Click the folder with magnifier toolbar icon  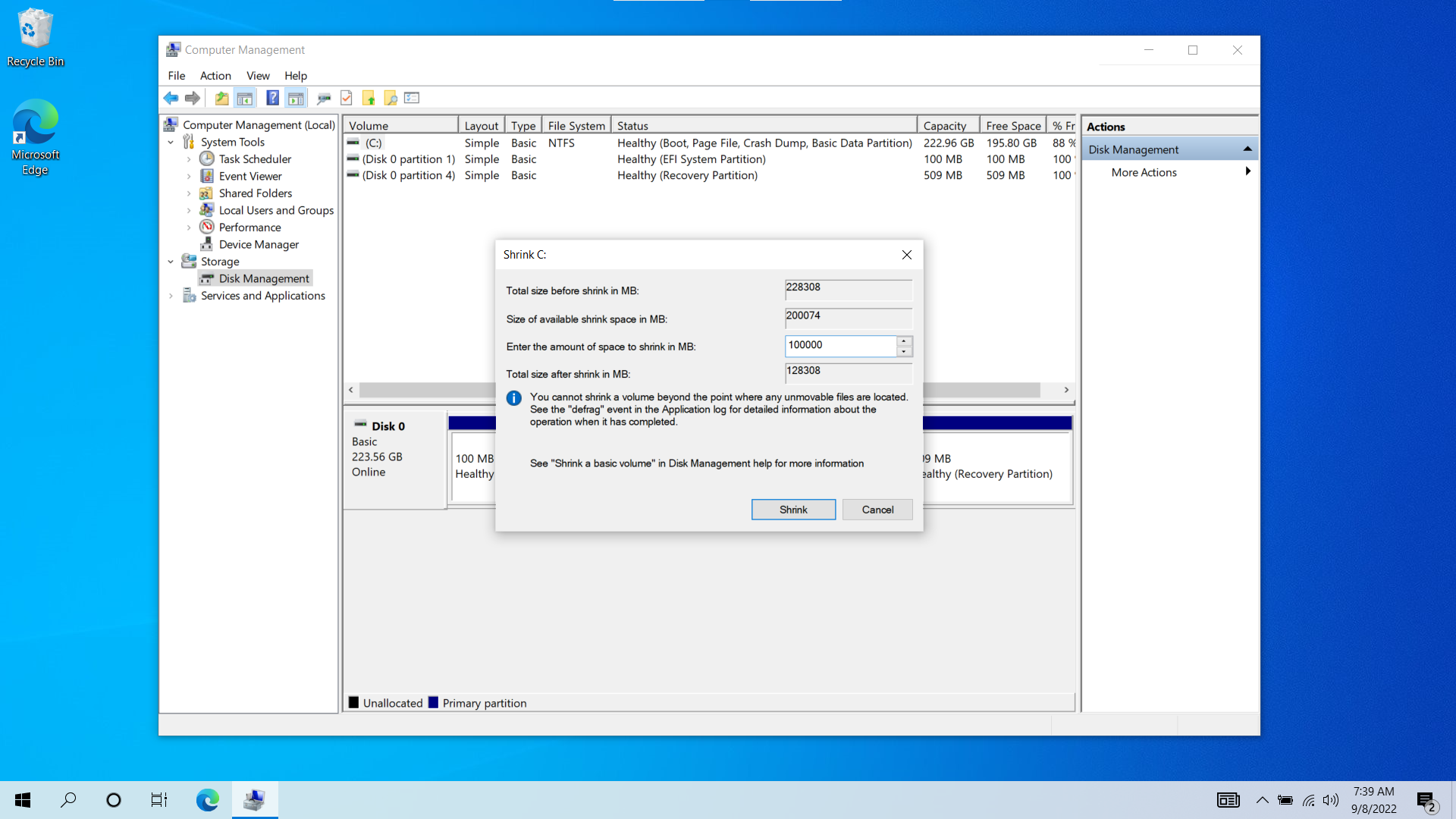(x=391, y=98)
